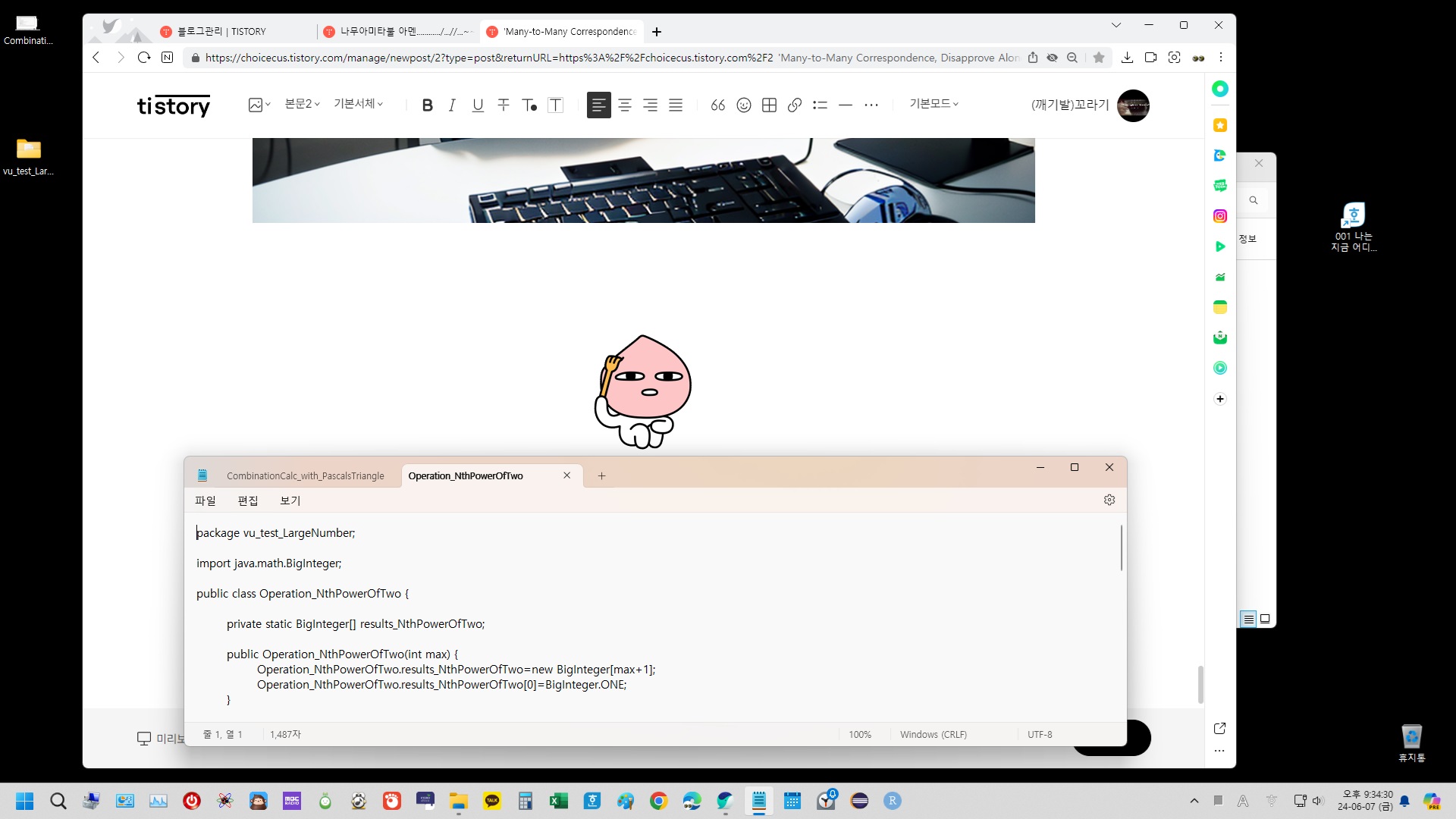Open the emoji picker
Image resolution: width=1456 pixels, height=819 pixels.
click(744, 105)
